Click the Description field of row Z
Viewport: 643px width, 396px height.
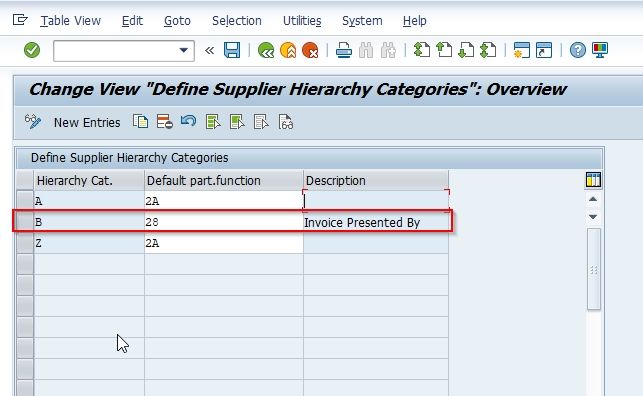[x=376, y=243]
